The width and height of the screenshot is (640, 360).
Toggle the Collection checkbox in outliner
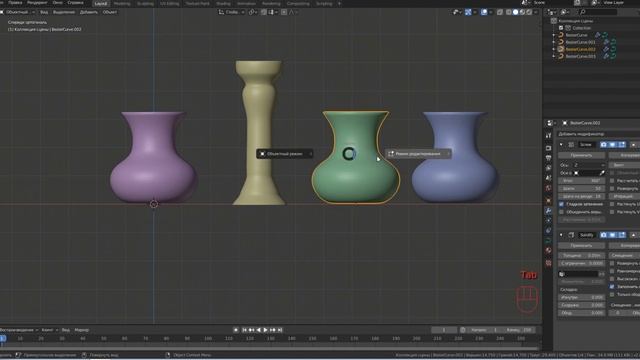(x=561, y=28)
